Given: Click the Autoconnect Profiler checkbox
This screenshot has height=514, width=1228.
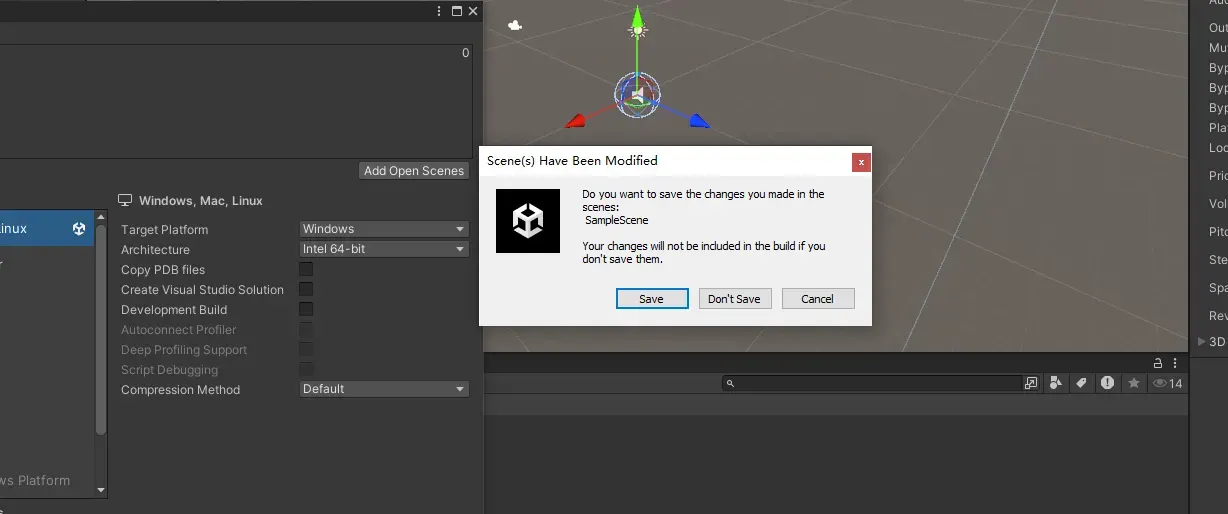Looking at the screenshot, I should click(x=306, y=329).
